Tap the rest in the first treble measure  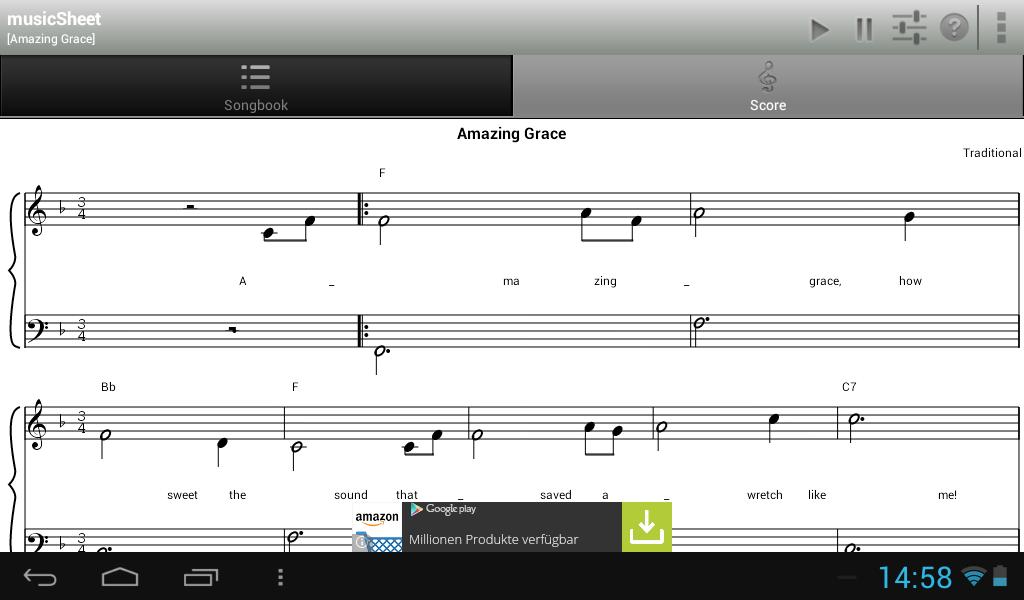point(190,207)
